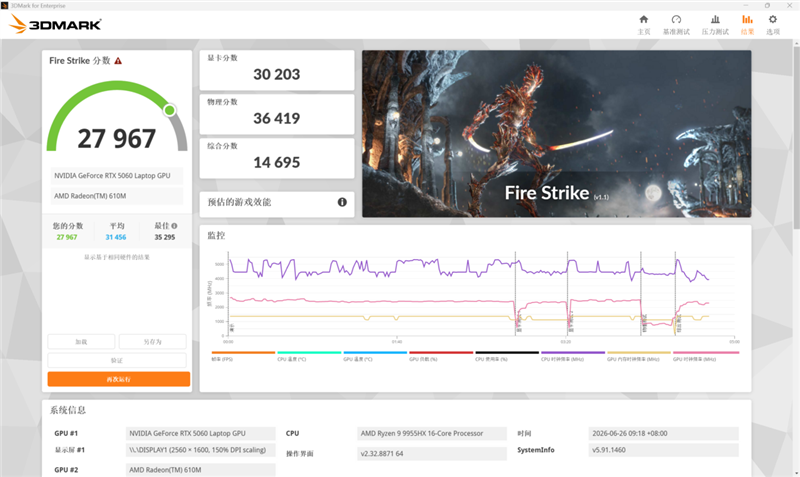Switch to the Results (结果) bar chart icon
The width and height of the screenshot is (800, 477).
pyautogui.click(x=747, y=19)
